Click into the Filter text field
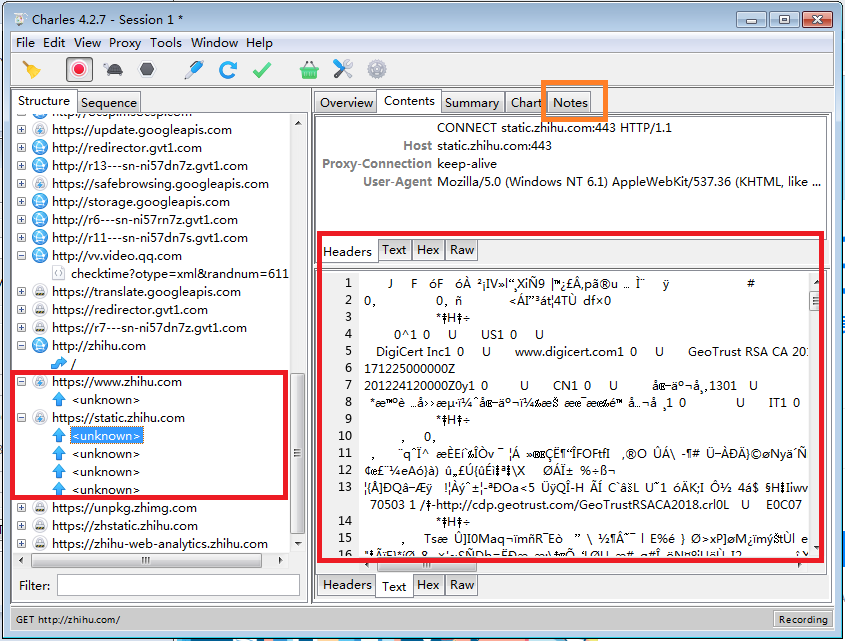The width and height of the screenshot is (845, 641). coord(178,585)
